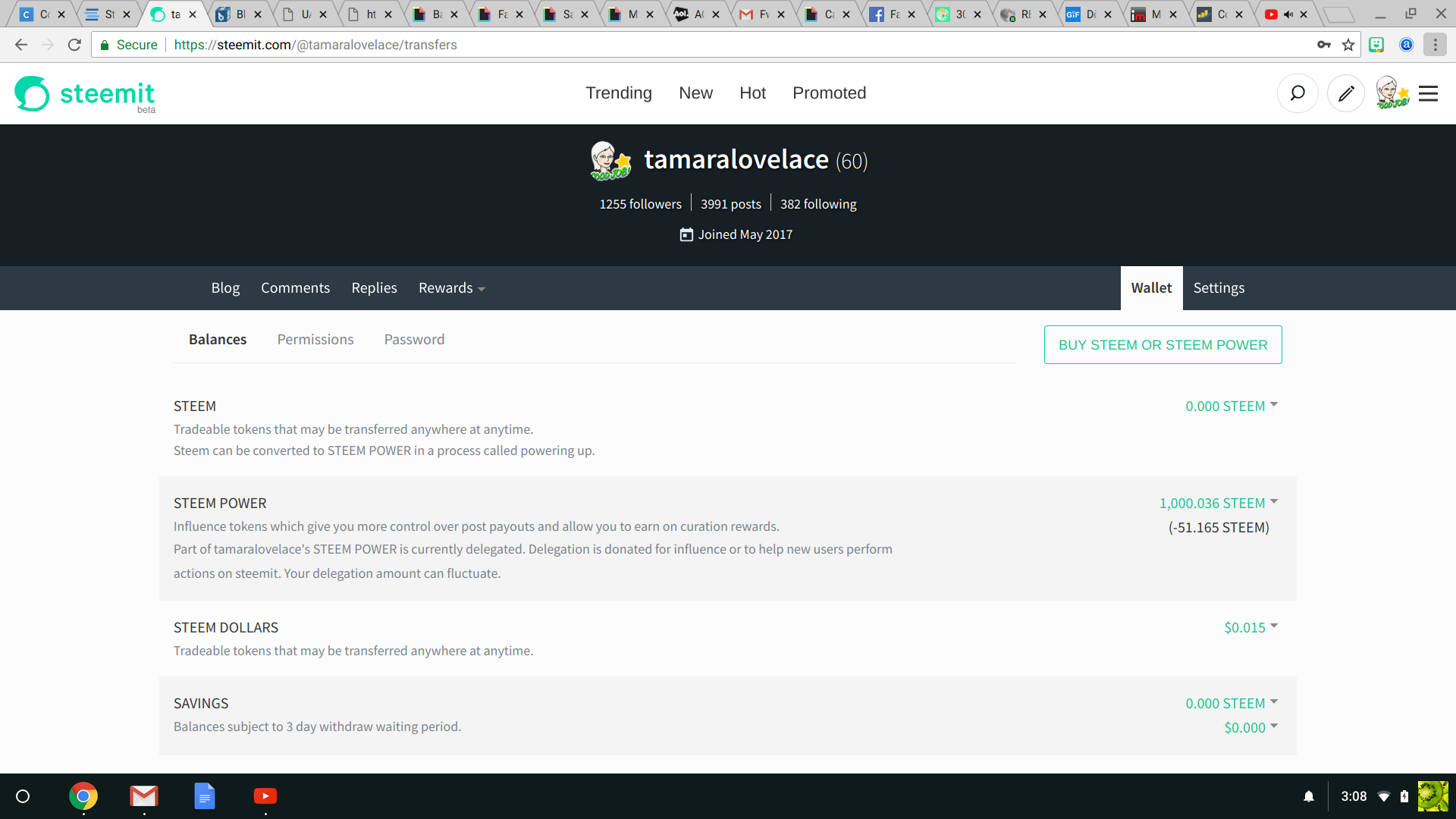Click the browser address bar URL
The height and width of the screenshot is (819, 1456).
tap(315, 45)
